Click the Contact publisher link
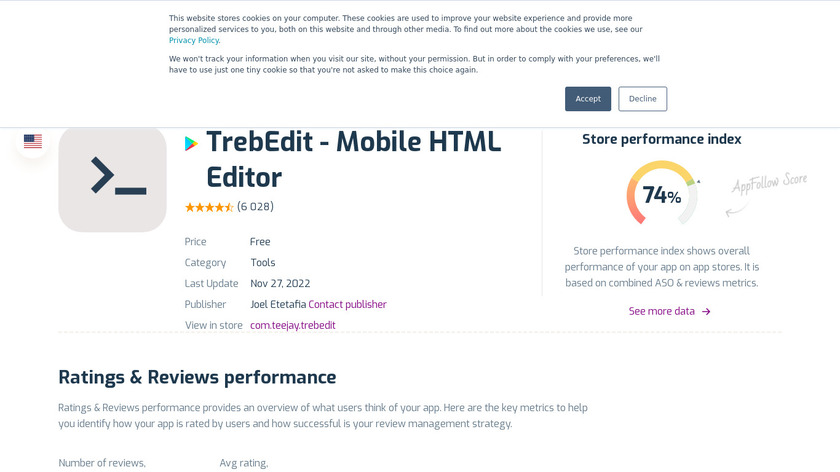The width and height of the screenshot is (840, 472). [x=347, y=304]
